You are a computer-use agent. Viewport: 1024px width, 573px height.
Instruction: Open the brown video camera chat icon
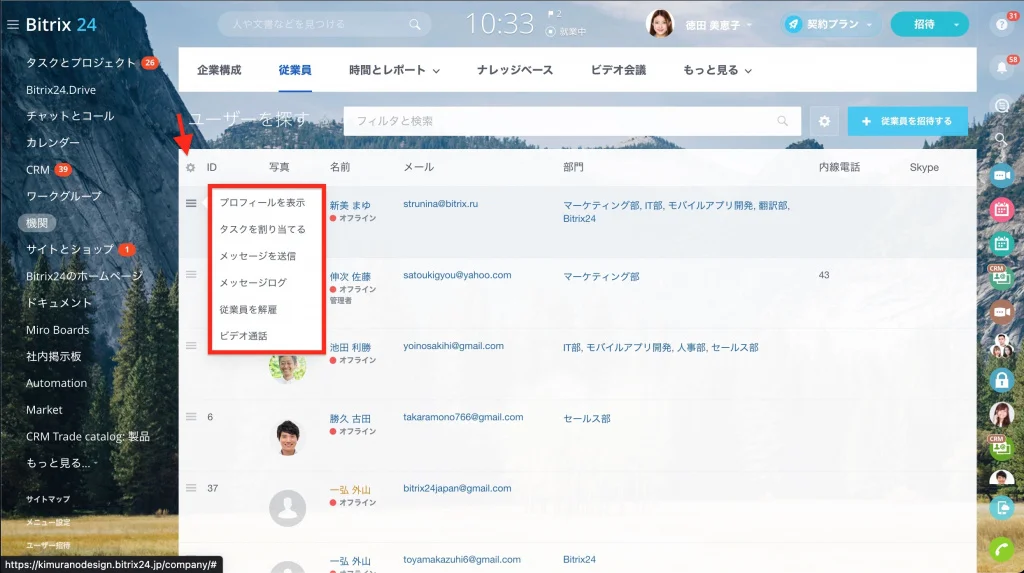pos(1002,312)
